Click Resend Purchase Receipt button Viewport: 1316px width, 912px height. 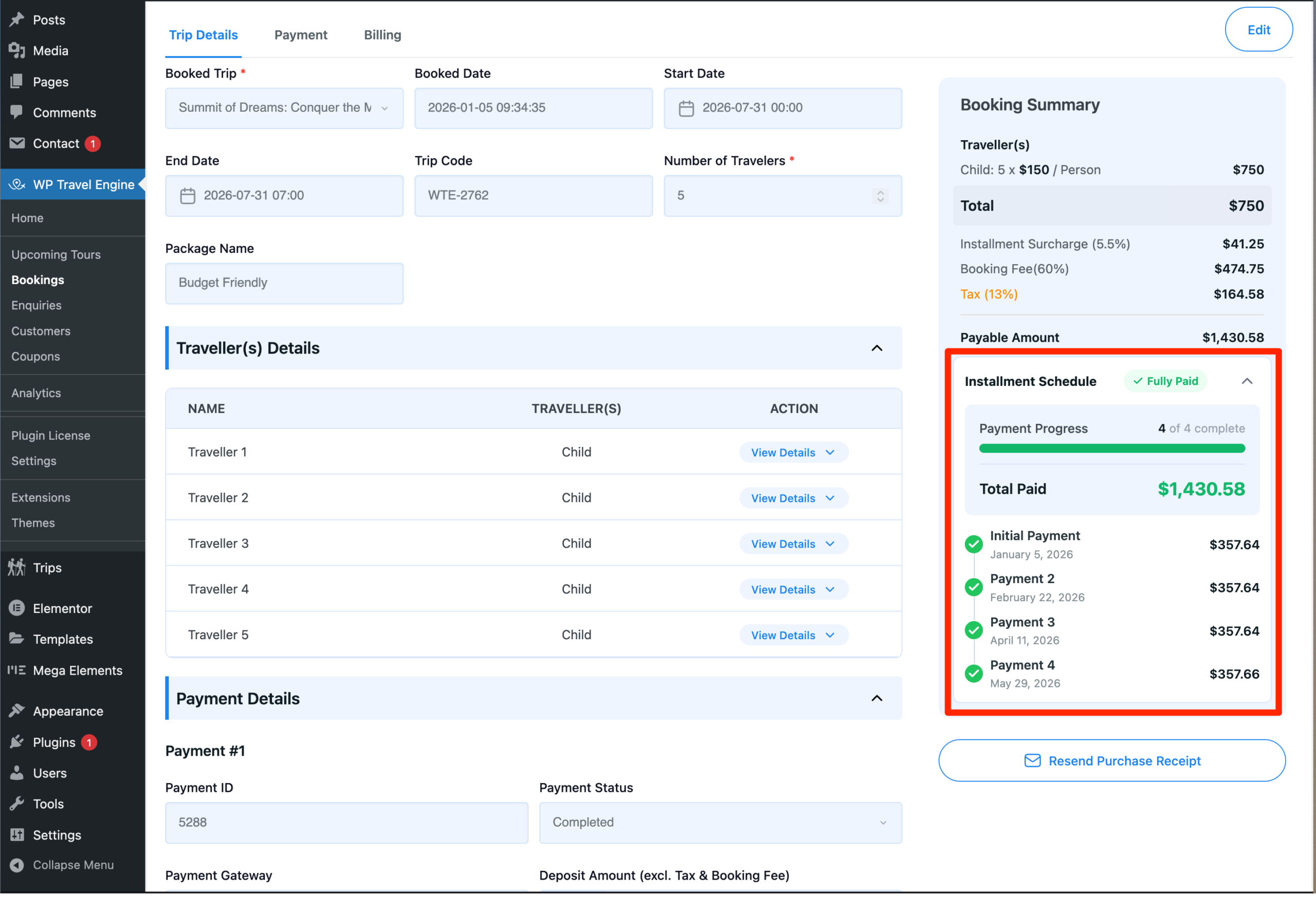1111,760
